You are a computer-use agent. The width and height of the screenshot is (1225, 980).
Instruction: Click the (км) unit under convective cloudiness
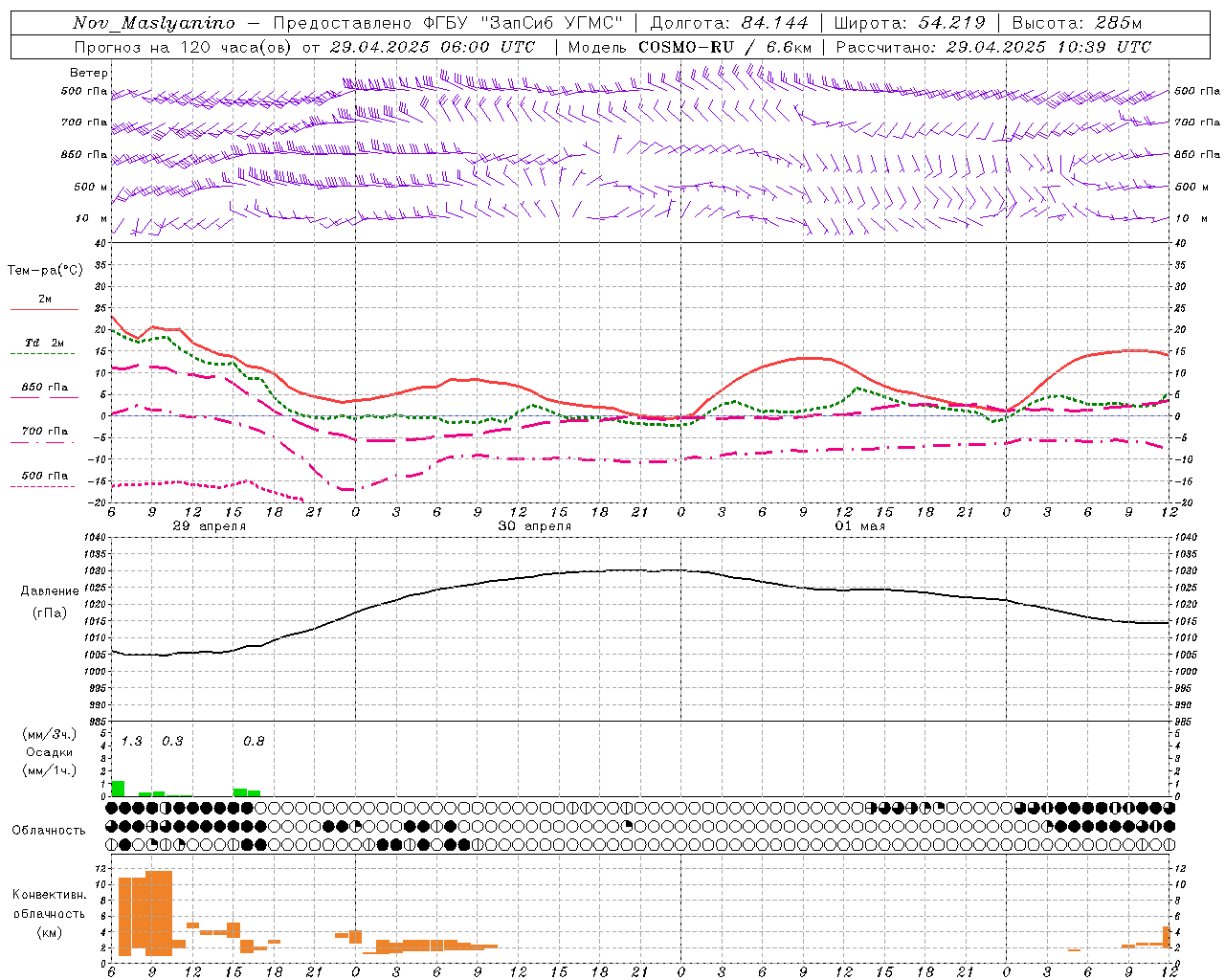click(x=49, y=932)
